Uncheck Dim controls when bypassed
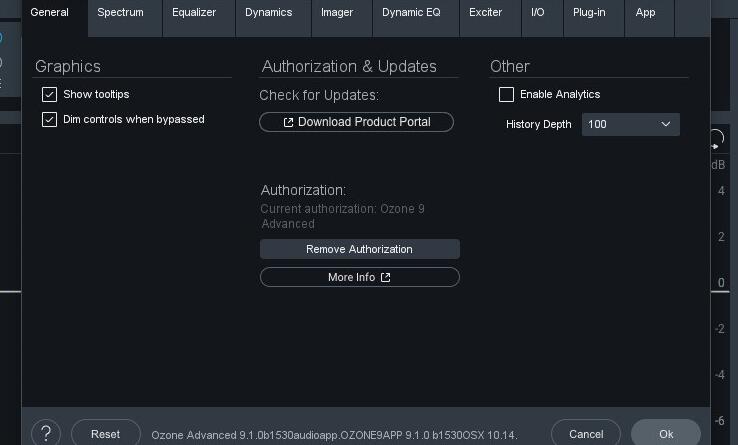The image size is (738, 445). click(49, 120)
